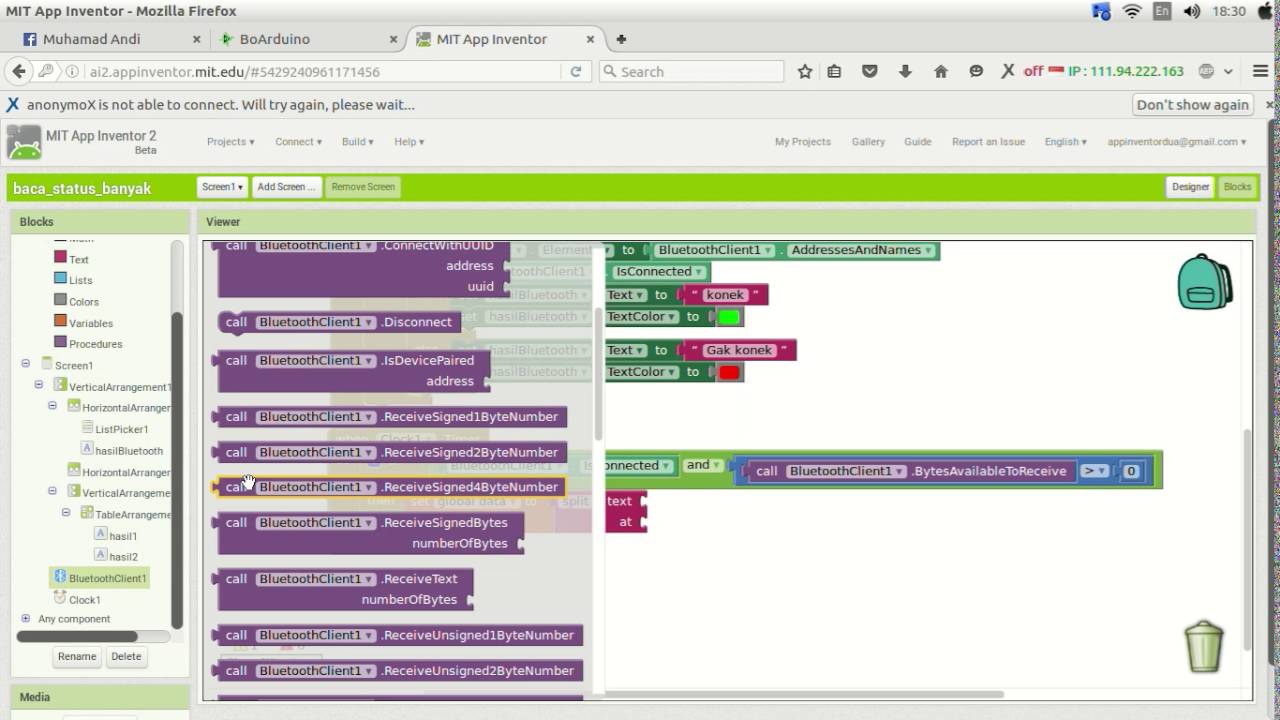Click the anonymoX X icon in the toolbar
The height and width of the screenshot is (720, 1280).
coord(1008,71)
